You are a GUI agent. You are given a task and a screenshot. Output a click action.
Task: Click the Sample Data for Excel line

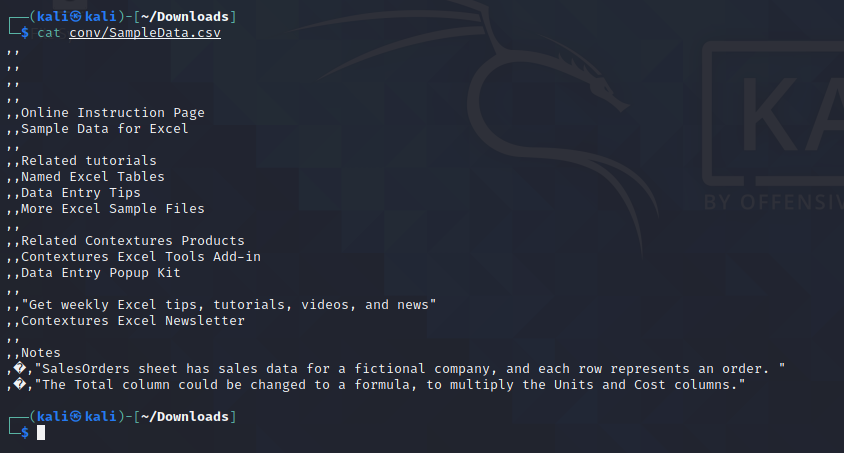coord(104,129)
